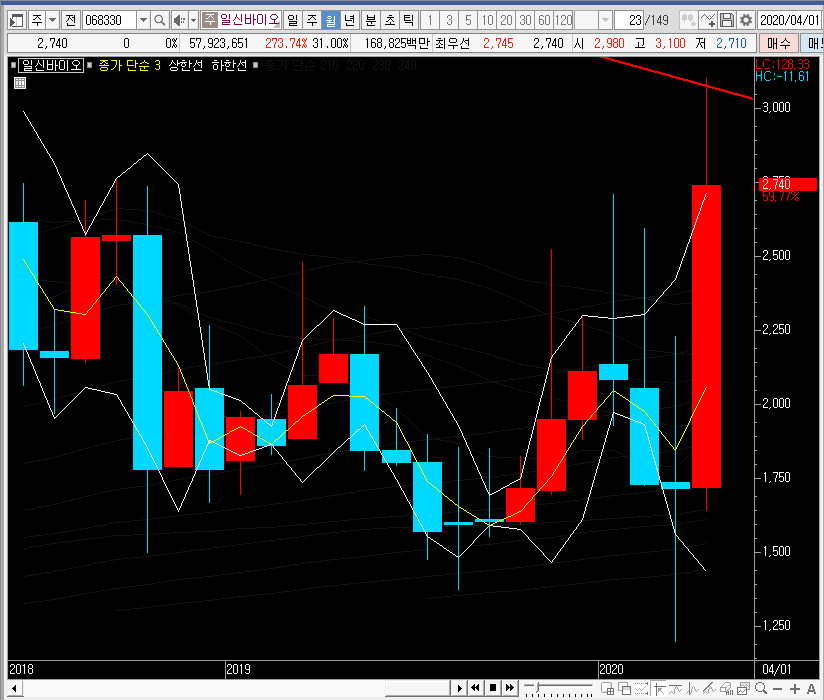Choose the 3 interval button
This screenshot has width=824, height=700.
click(x=449, y=20)
